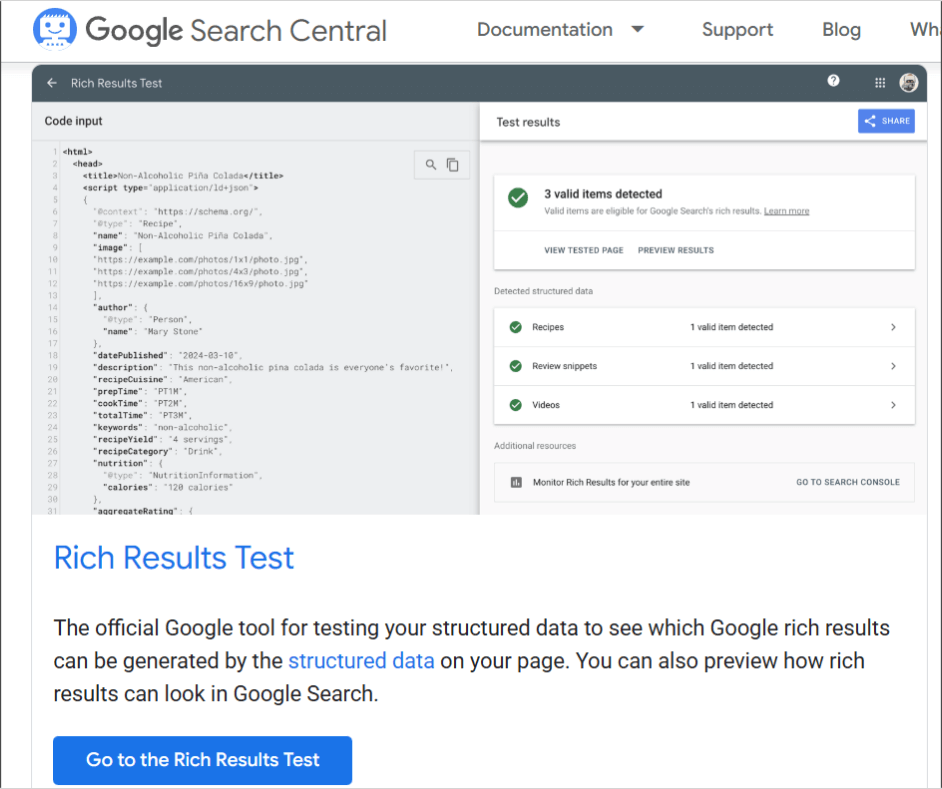Expand the Recipes structured data row
The image size is (942, 789).
point(895,327)
